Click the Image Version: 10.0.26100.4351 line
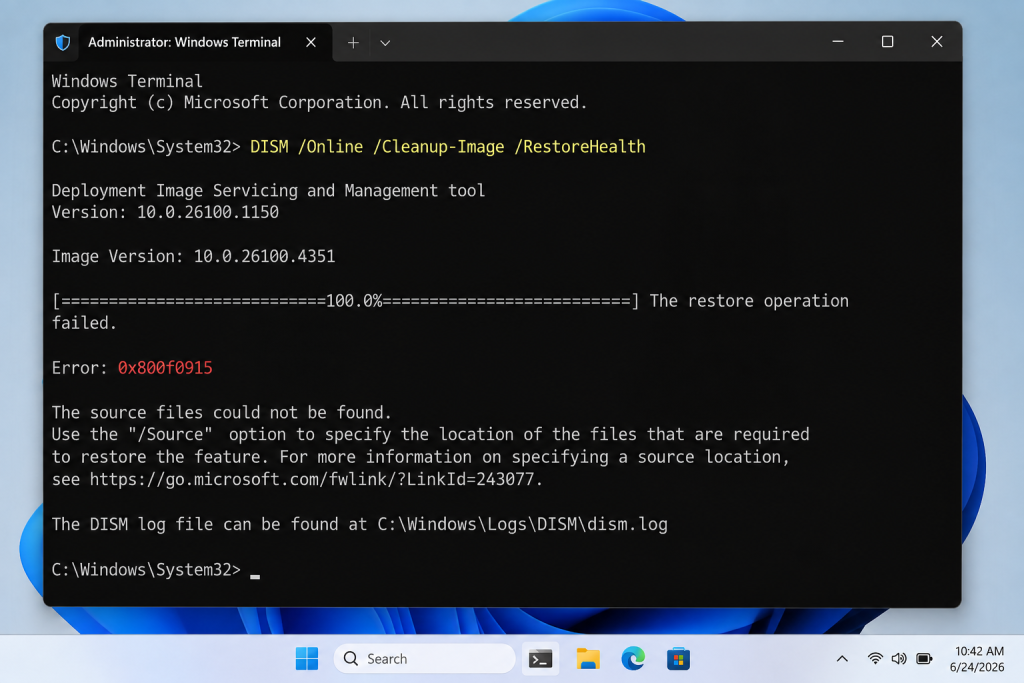The height and width of the screenshot is (683, 1024). pos(193,257)
